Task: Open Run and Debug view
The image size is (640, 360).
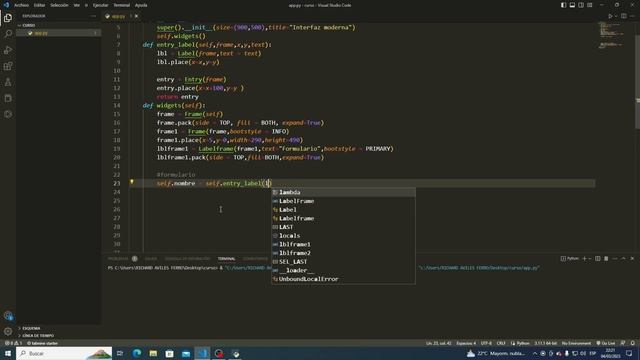Action: coord(8,50)
